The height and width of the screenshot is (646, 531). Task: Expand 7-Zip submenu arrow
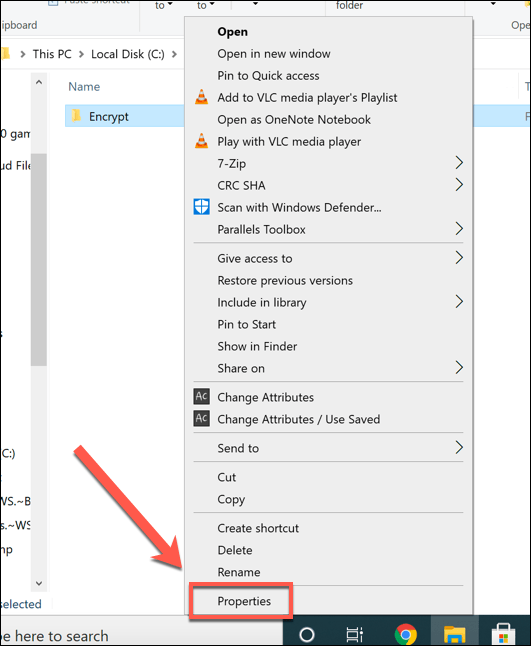(459, 163)
